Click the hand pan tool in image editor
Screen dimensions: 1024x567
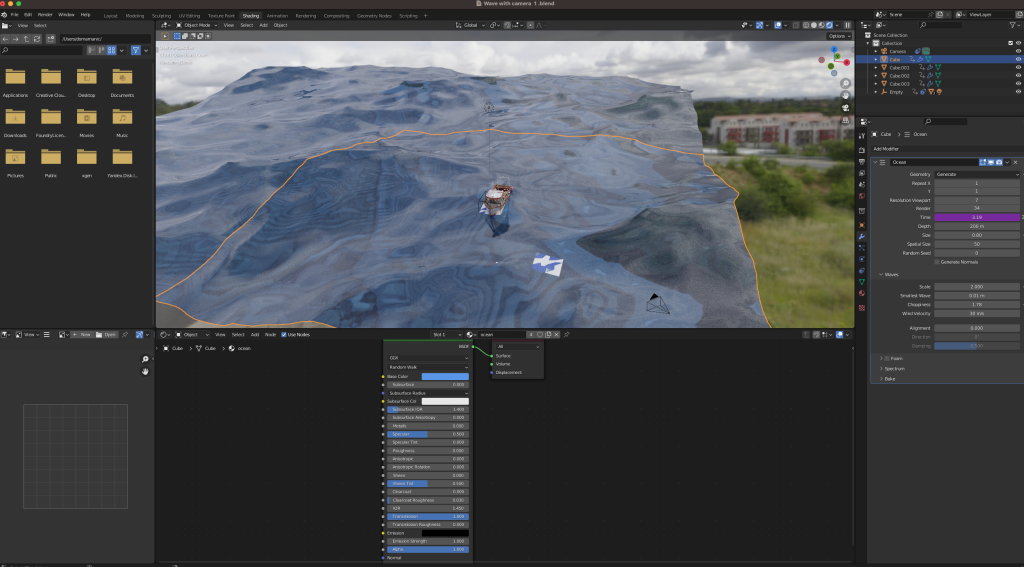coord(145,372)
